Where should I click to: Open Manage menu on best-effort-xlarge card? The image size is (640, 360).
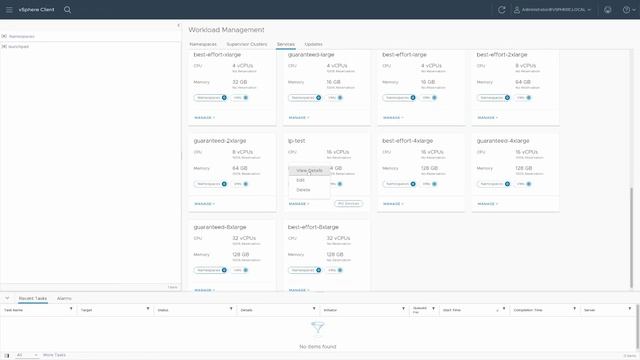coord(204,118)
